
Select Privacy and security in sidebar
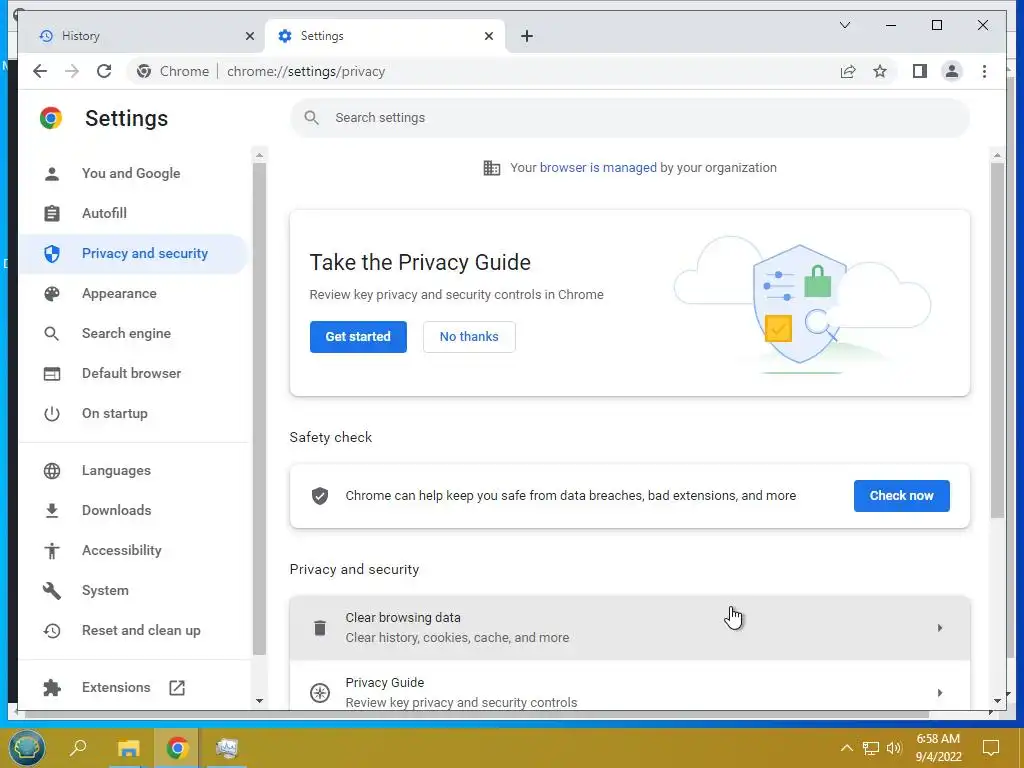[x=134, y=253]
